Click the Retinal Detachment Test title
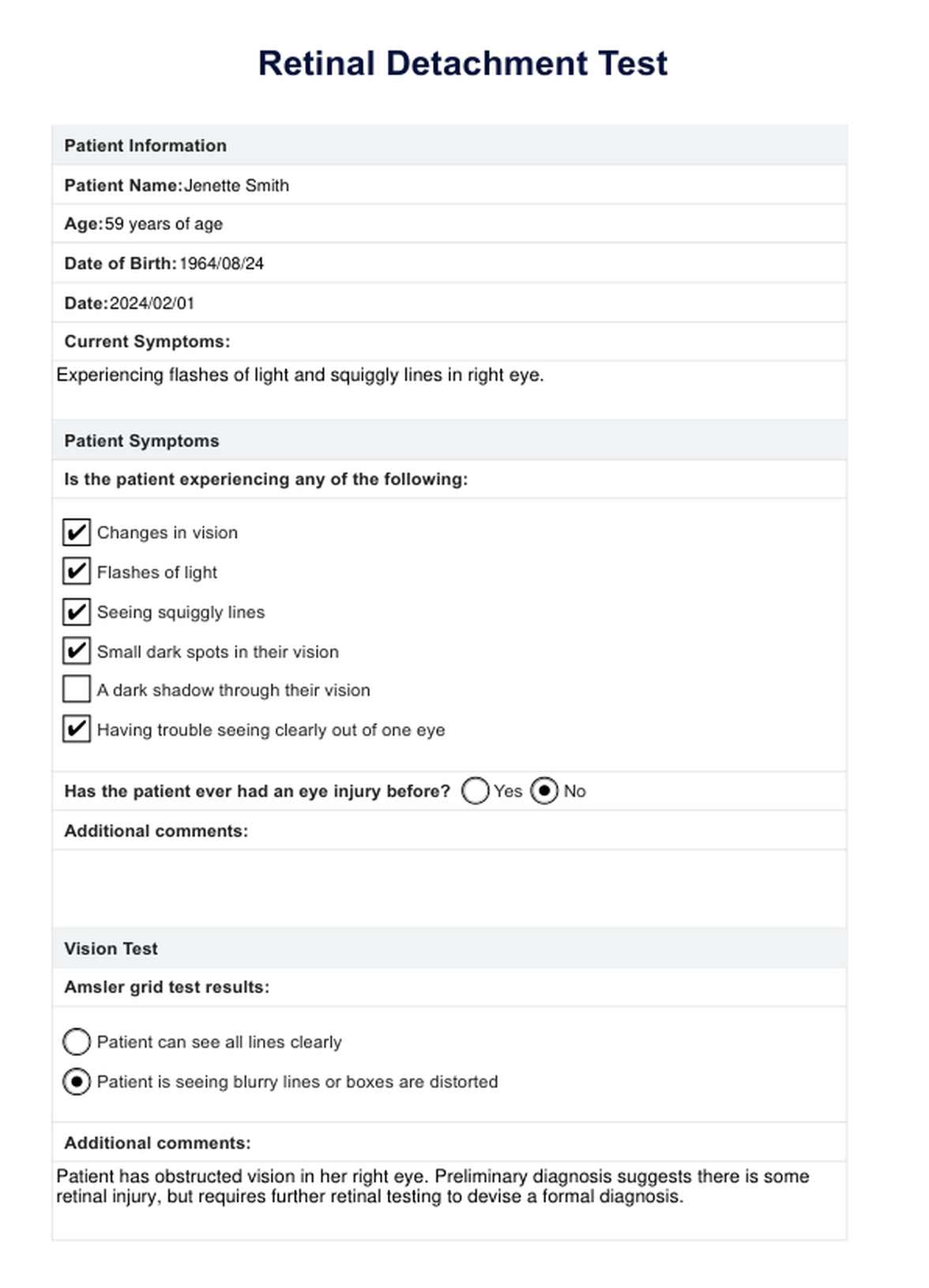This screenshot has height=1288, width=929. point(463,63)
